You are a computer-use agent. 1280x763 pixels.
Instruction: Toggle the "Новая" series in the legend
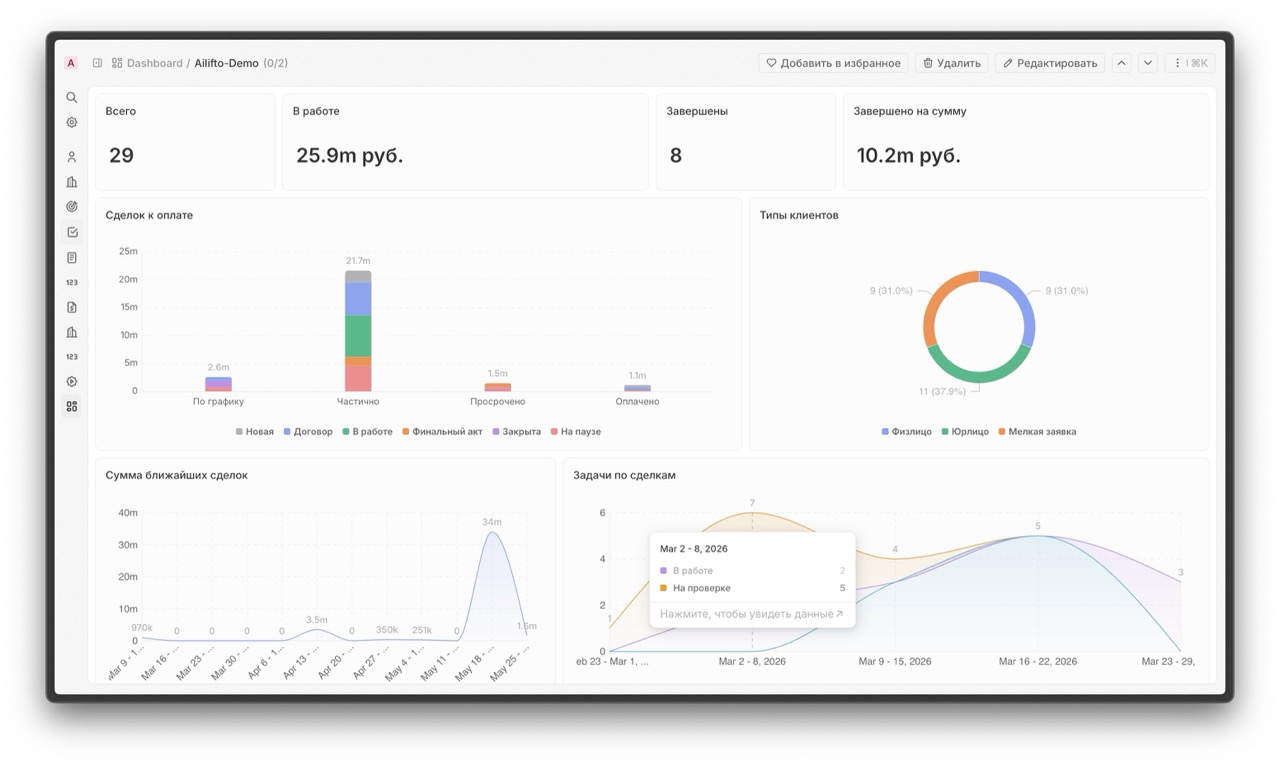click(x=254, y=432)
